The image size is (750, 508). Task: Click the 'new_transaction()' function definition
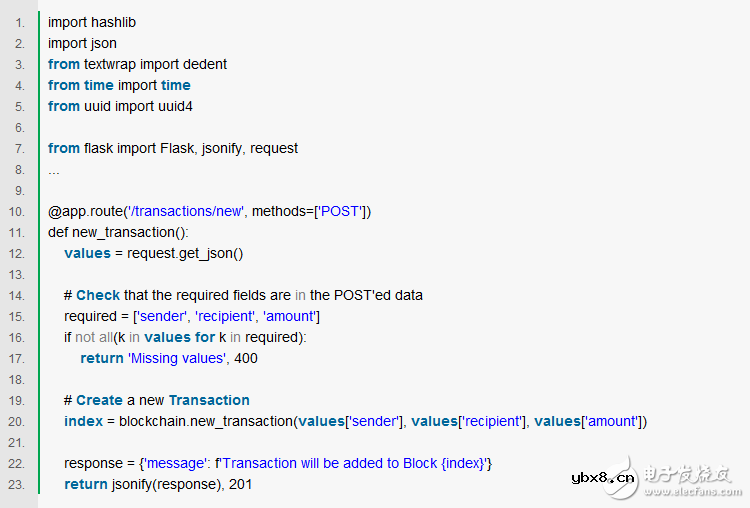tap(131, 232)
